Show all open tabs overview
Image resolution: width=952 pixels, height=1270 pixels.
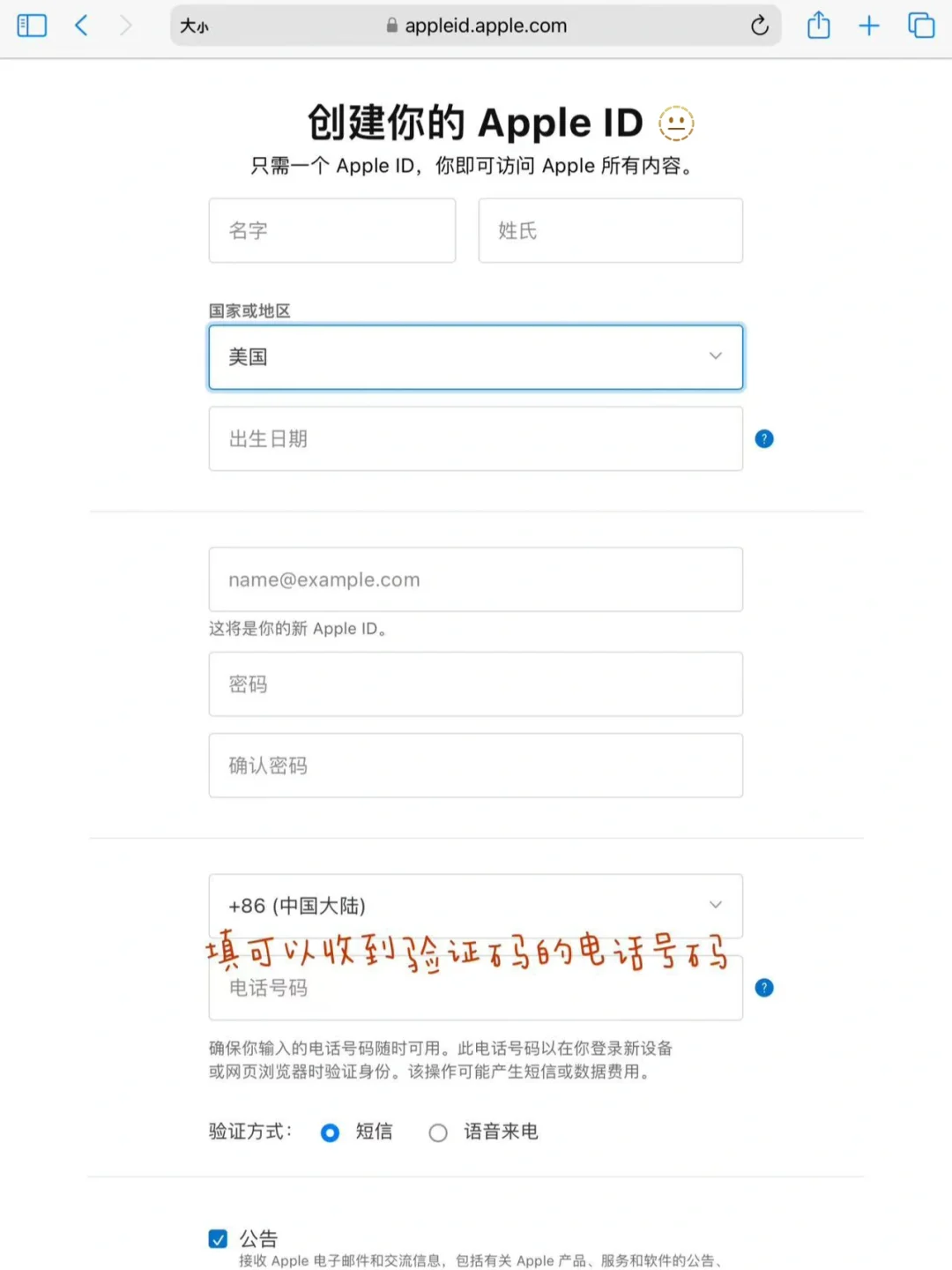coord(921,26)
